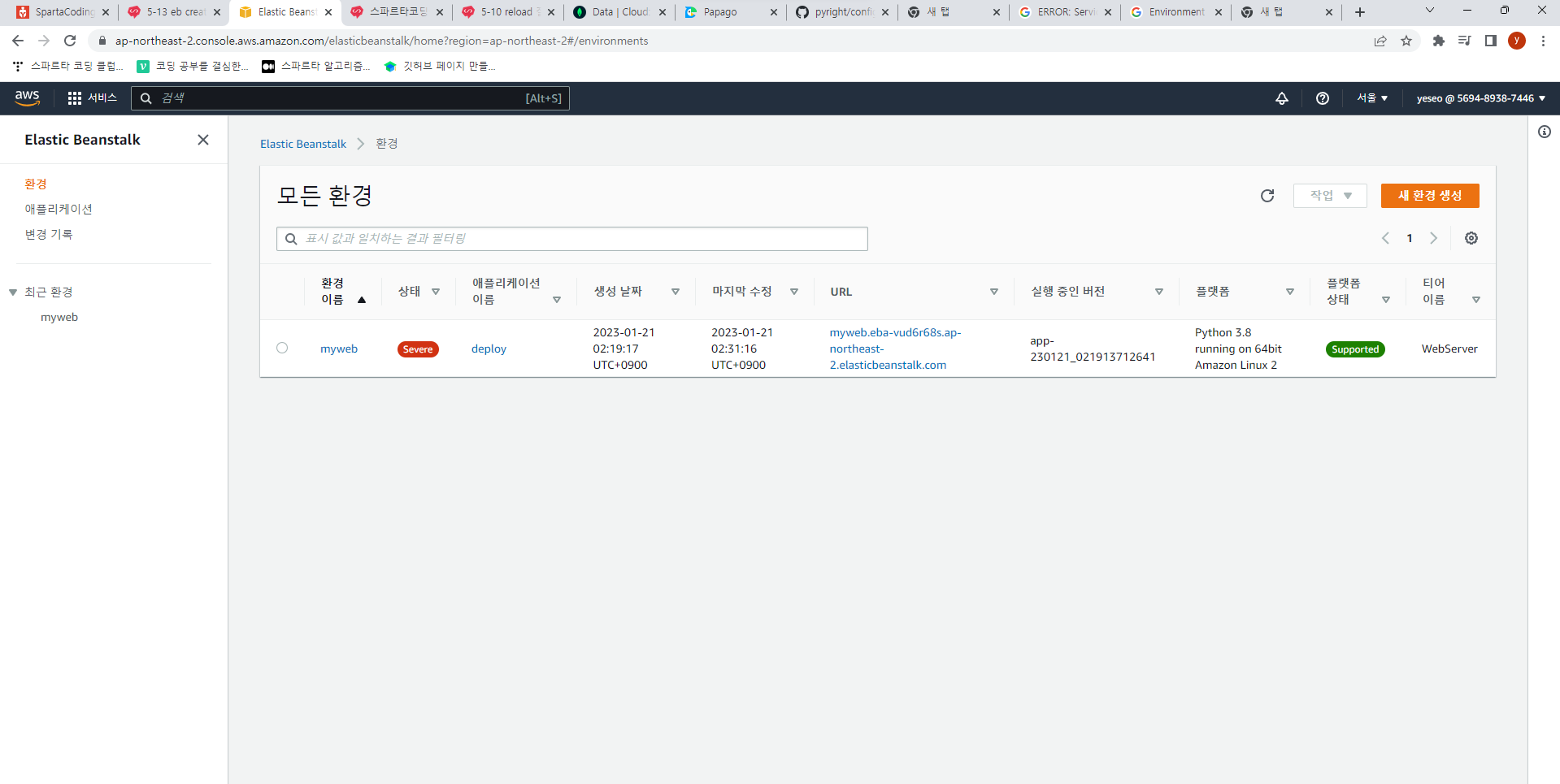Open the notifications bell

1282,98
